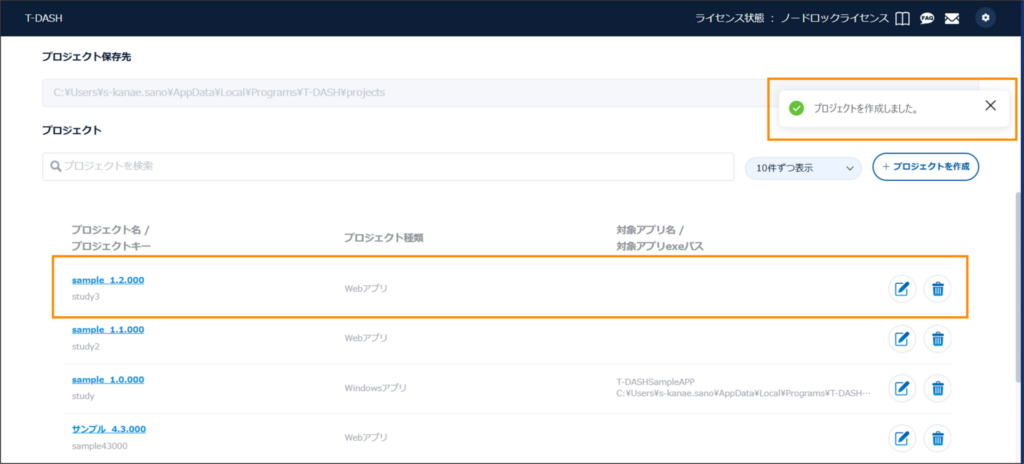The width and height of the screenshot is (1024, 464).
Task: Open settings gear icon in top bar
Action: [x=986, y=18]
